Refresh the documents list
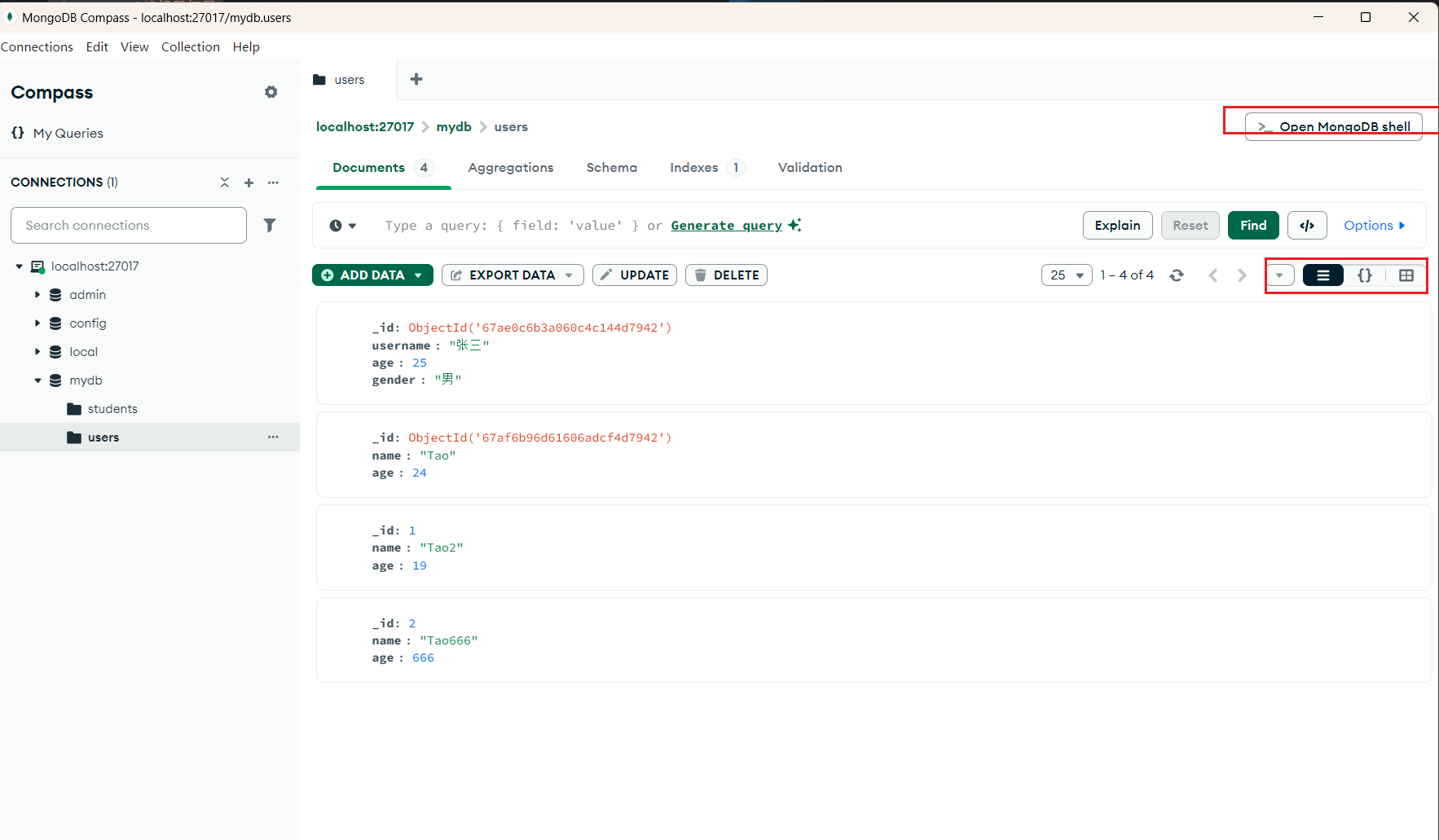1439x840 pixels. pyautogui.click(x=1176, y=275)
